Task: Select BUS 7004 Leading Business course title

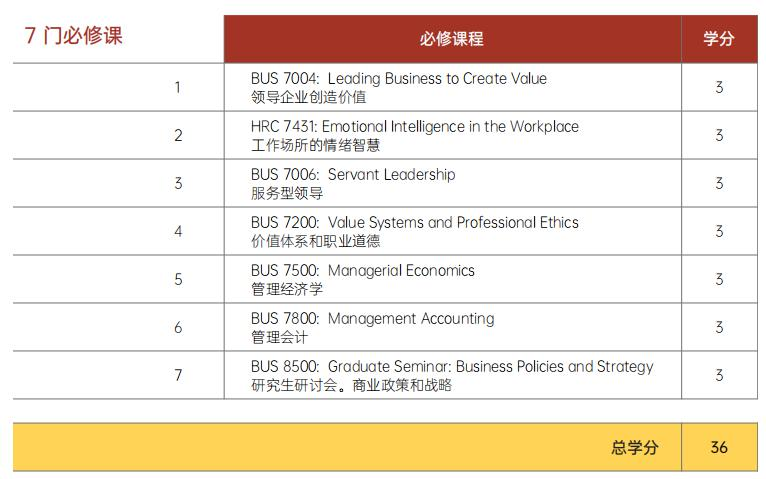Action: [398, 78]
